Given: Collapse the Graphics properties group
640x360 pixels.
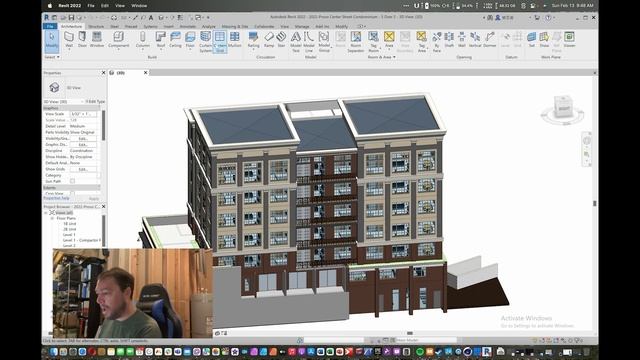Looking at the screenshot, I should 72,108.
